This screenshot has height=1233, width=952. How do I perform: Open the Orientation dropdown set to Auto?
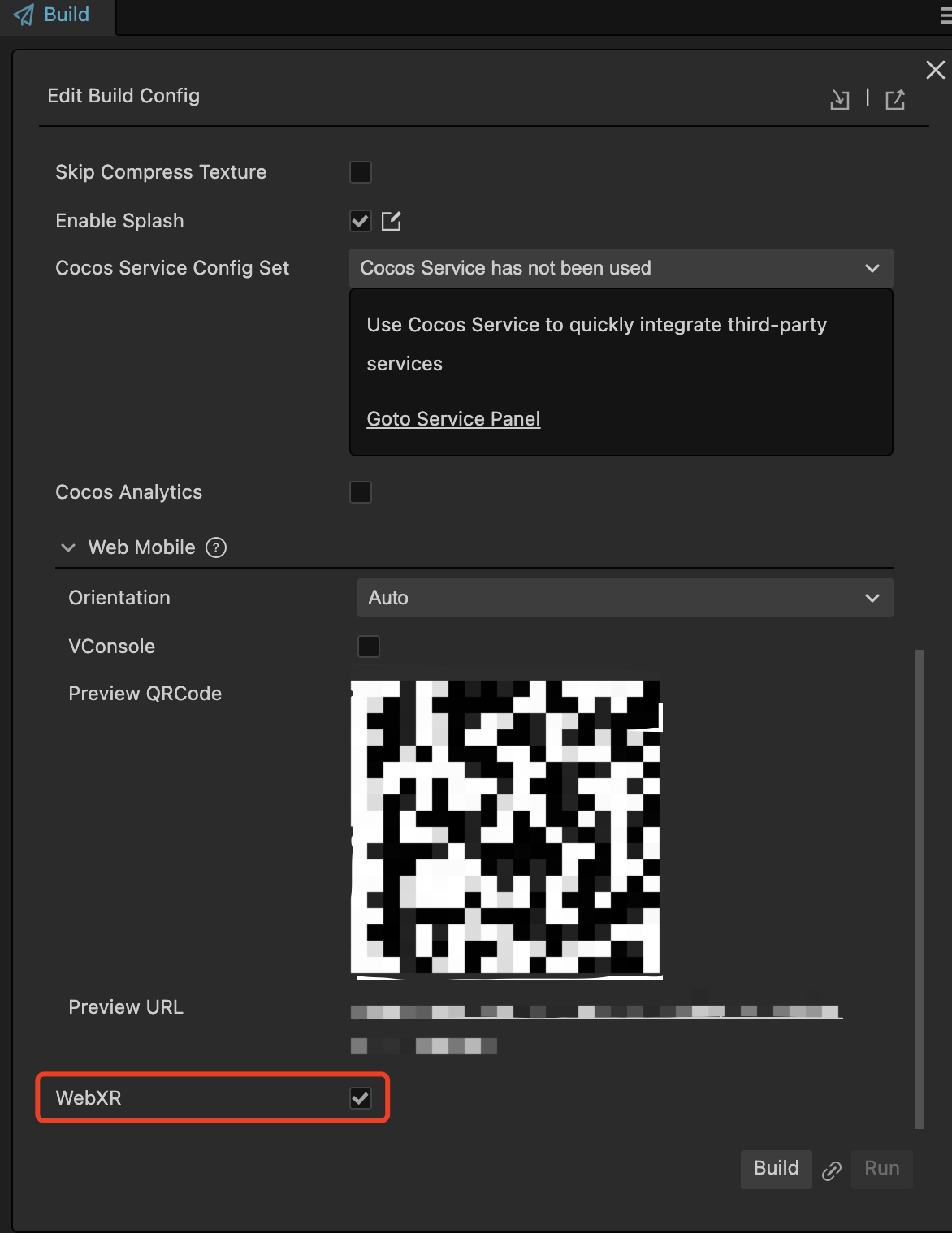tap(625, 598)
